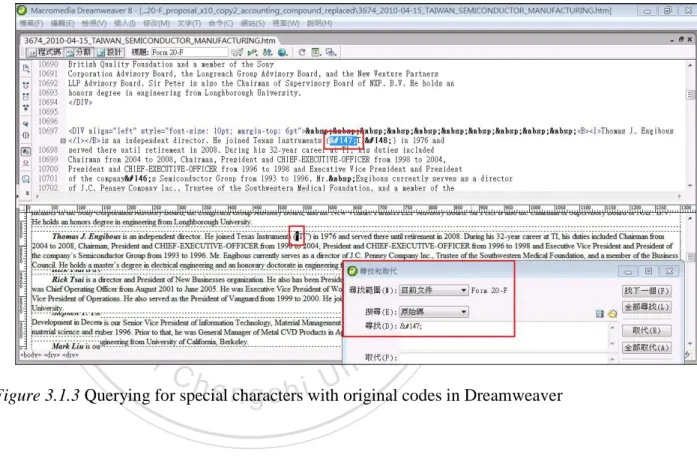Click the Preview in Browser globe icon
Screen dimensions: 697x476
point(282,52)
